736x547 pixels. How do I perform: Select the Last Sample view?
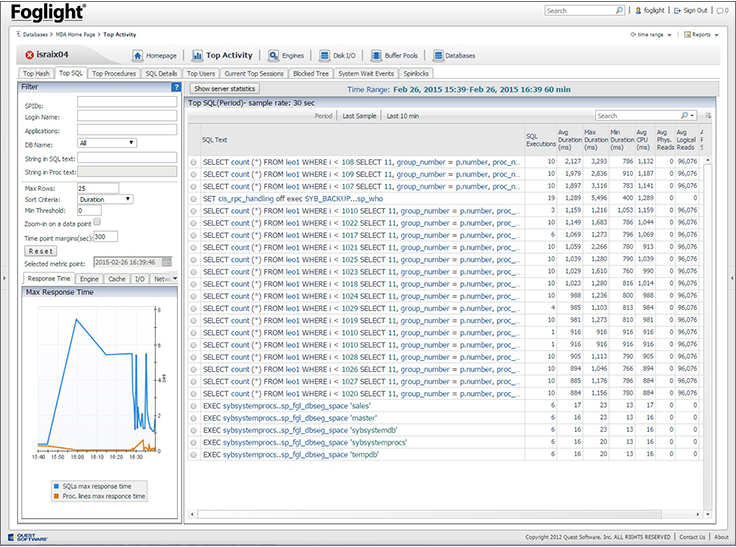(359, 116)
